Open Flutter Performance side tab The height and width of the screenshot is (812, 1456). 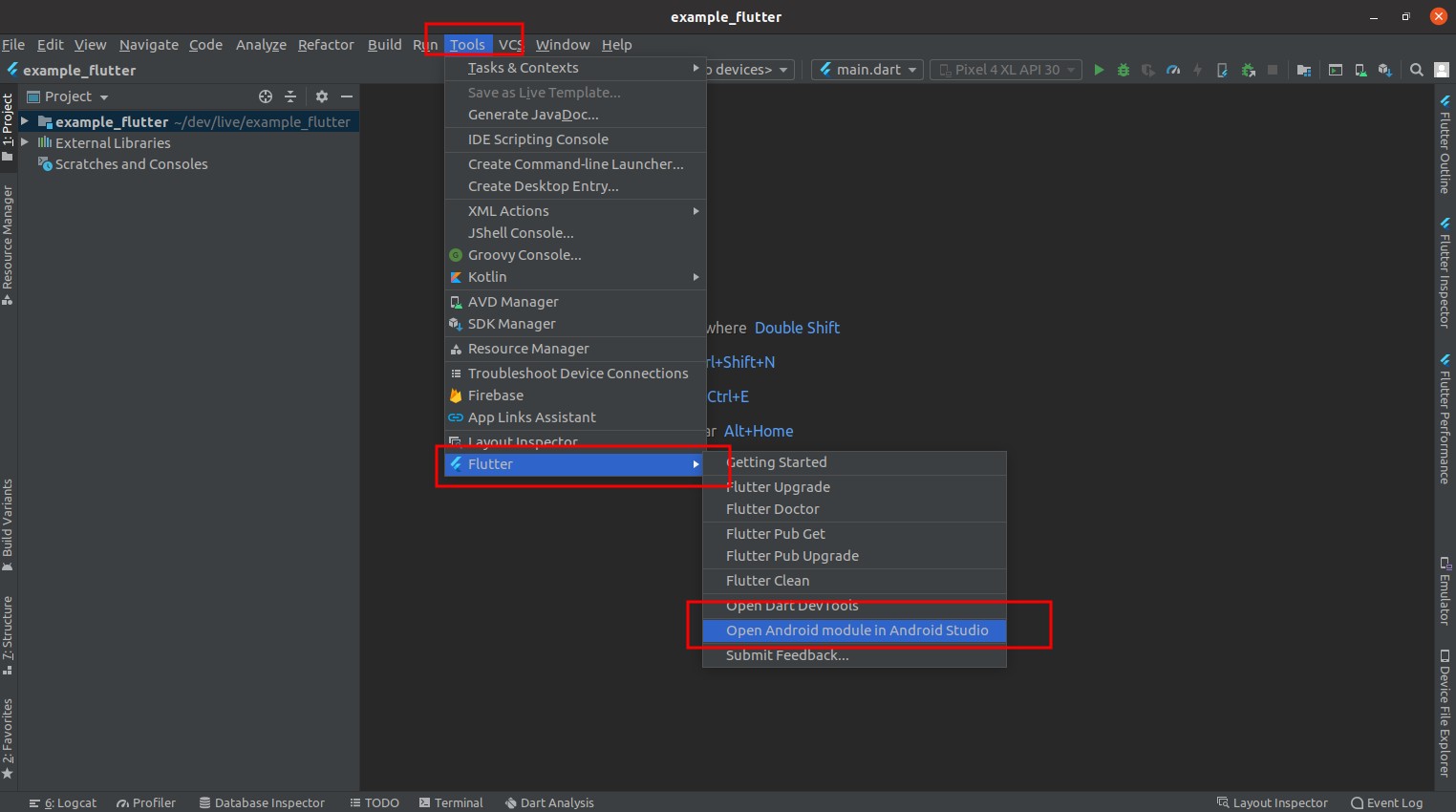[x=1445, y=419]
